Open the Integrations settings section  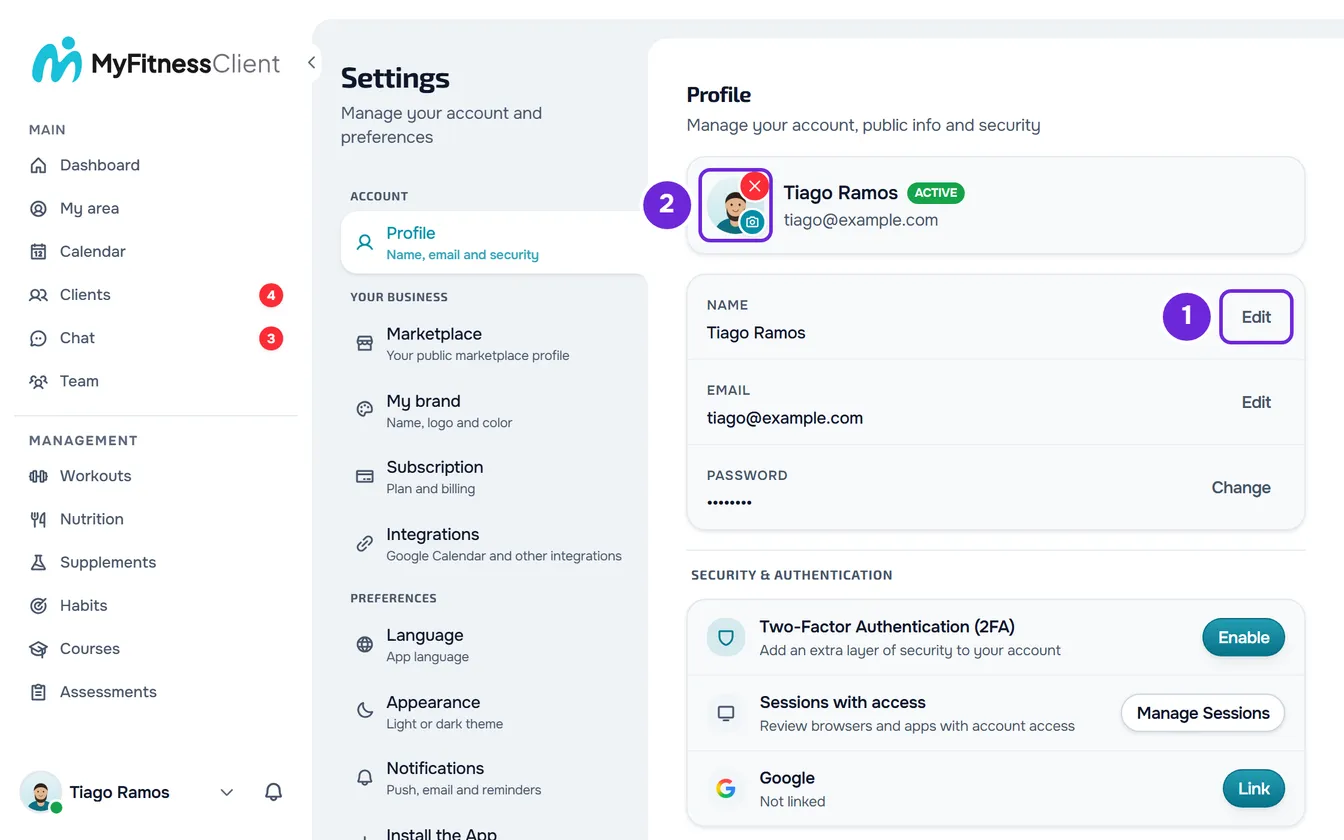tap(493, 543)
